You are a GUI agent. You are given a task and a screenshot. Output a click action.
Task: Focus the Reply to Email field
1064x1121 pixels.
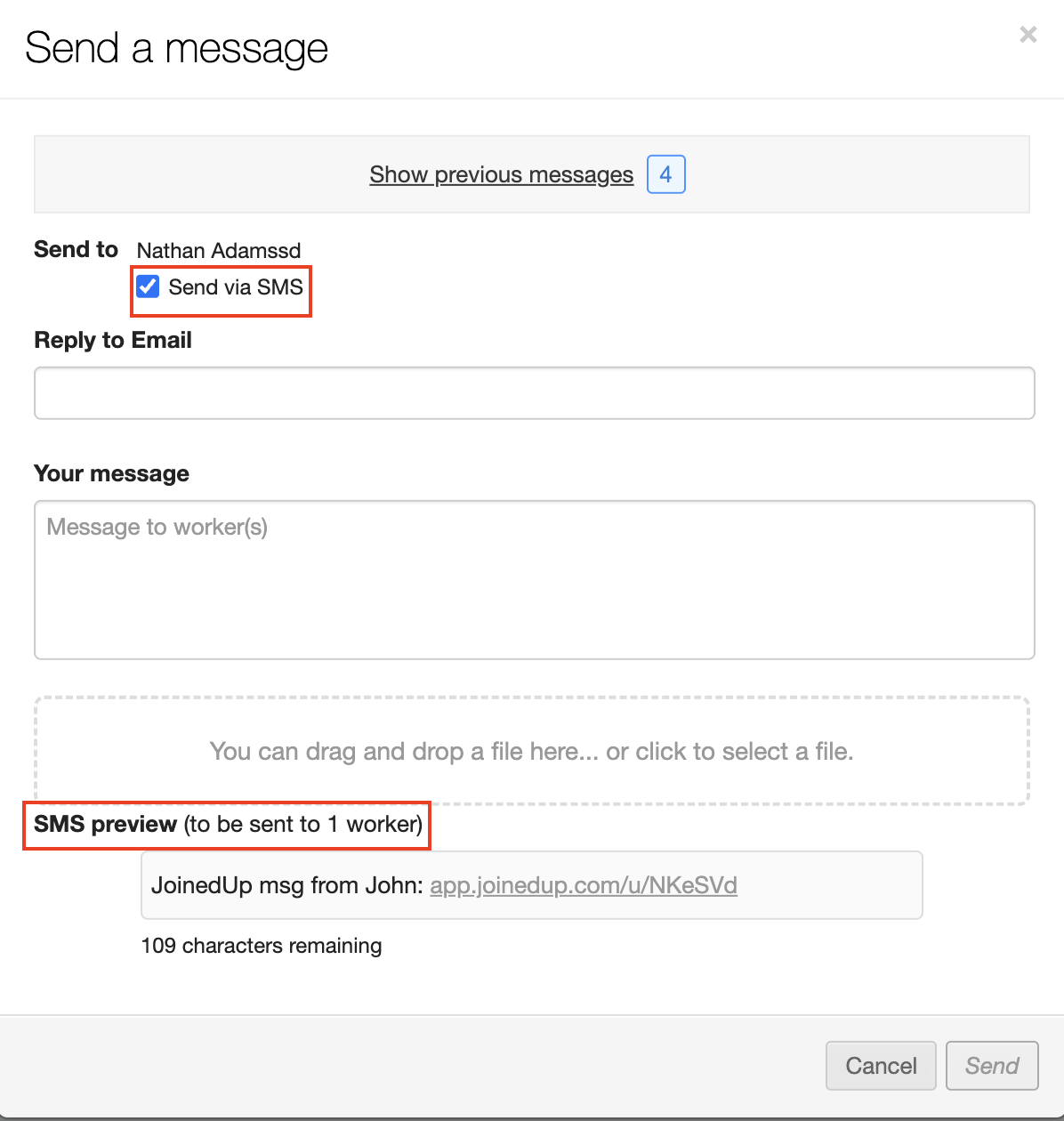coord(534,393)
